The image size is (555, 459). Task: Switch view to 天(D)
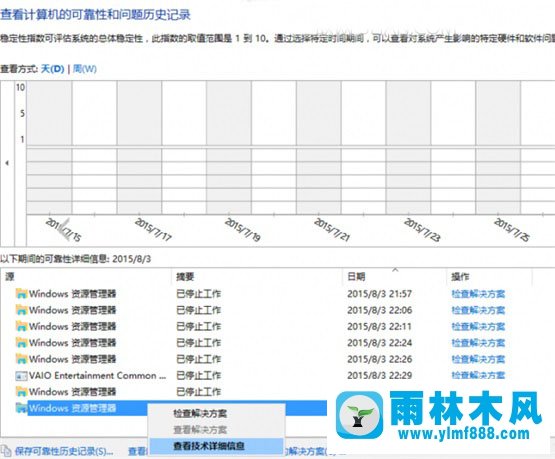52,69
